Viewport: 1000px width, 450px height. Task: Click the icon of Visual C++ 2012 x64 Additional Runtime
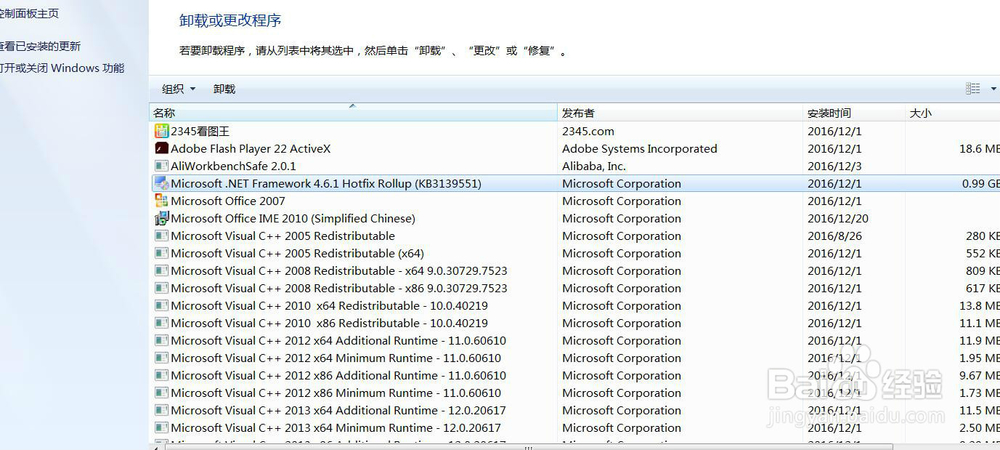(162, 340)
